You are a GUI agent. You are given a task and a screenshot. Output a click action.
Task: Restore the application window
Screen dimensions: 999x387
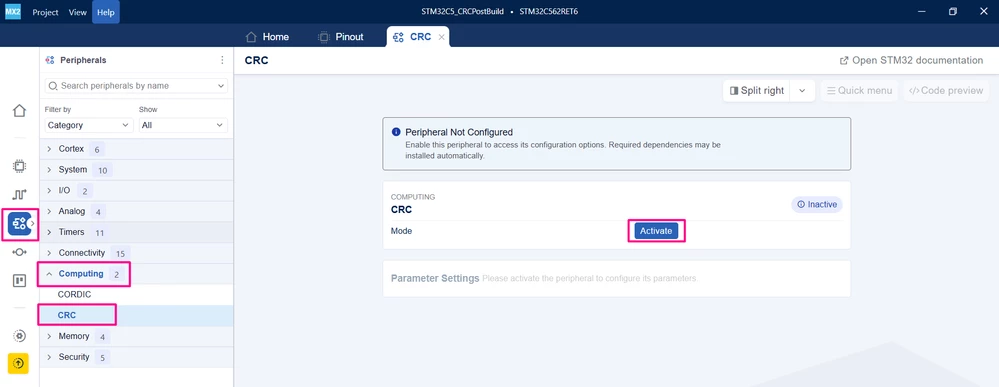[952, 11]
